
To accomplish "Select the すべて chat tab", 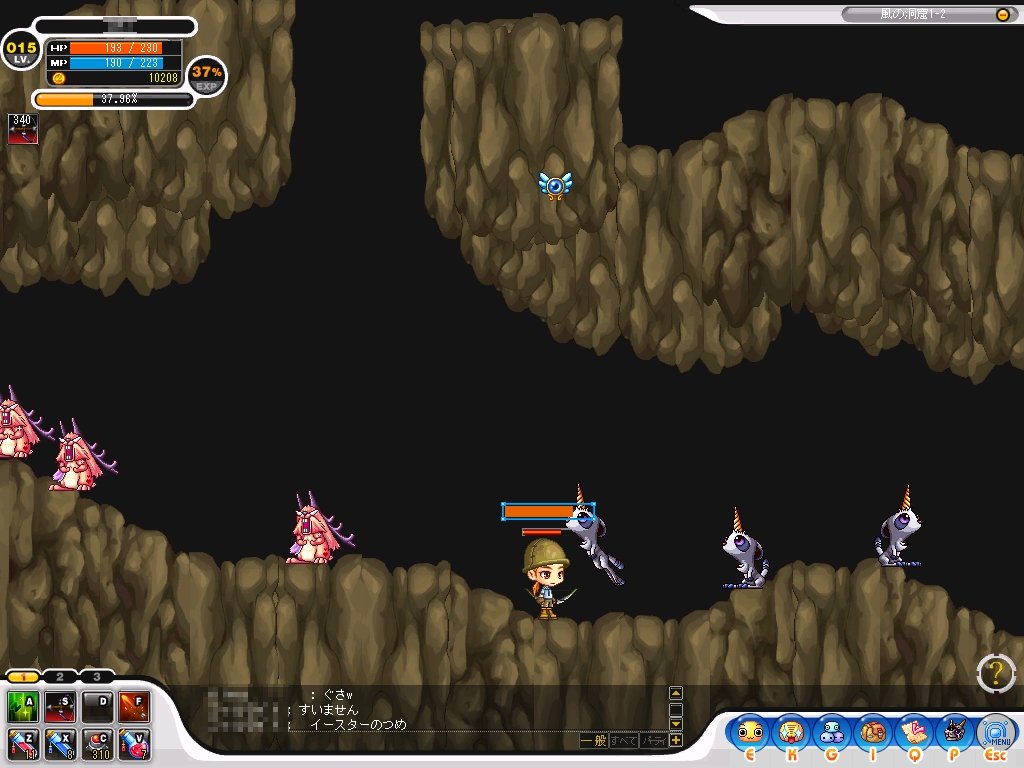I will 624,741.
